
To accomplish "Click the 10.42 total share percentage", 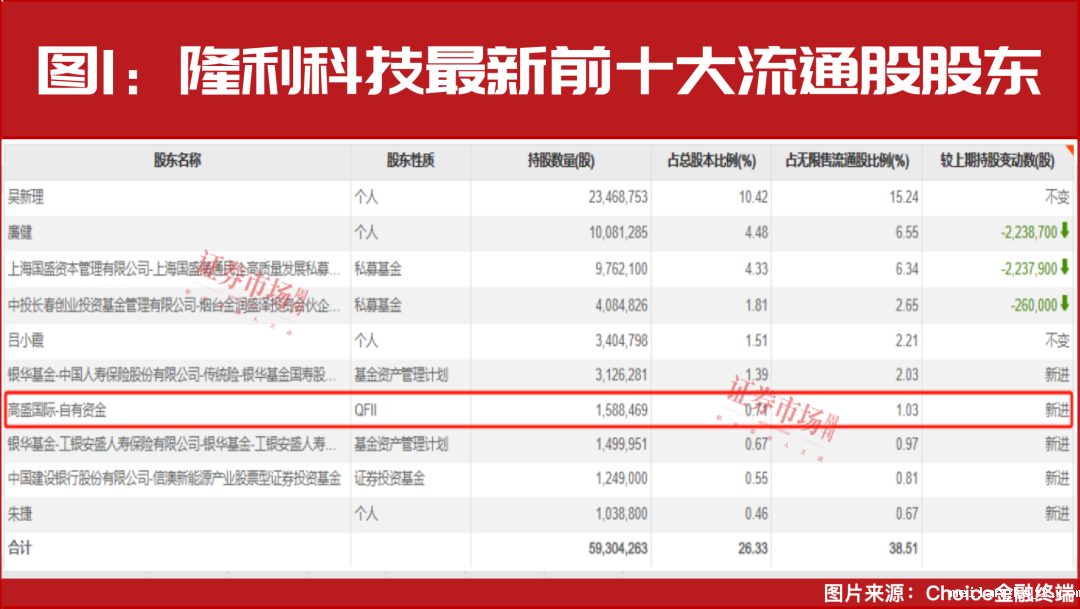I will point(753,197).
